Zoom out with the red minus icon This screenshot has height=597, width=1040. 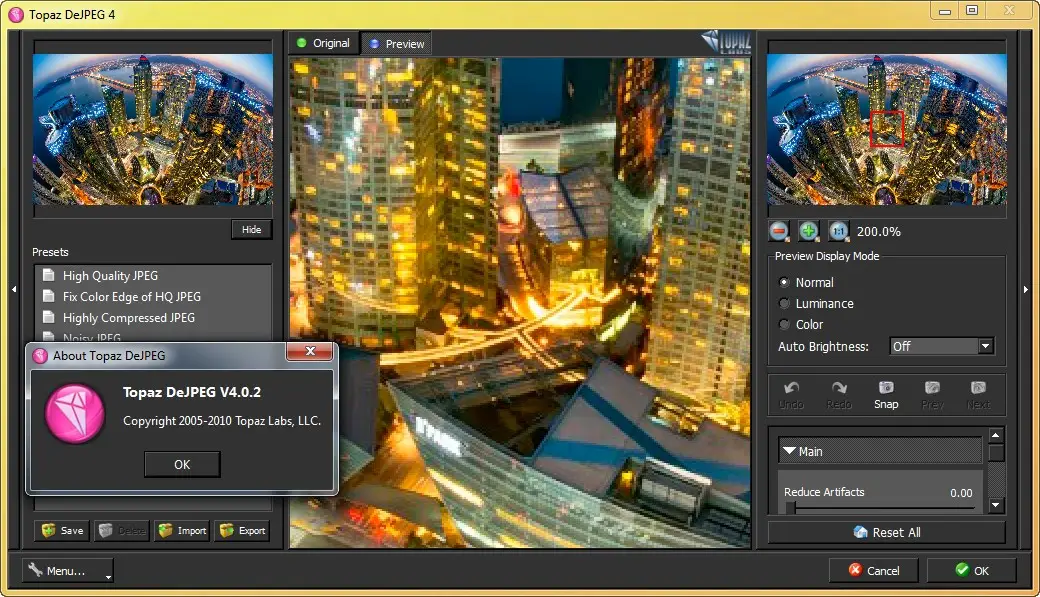tap(779, 231)
